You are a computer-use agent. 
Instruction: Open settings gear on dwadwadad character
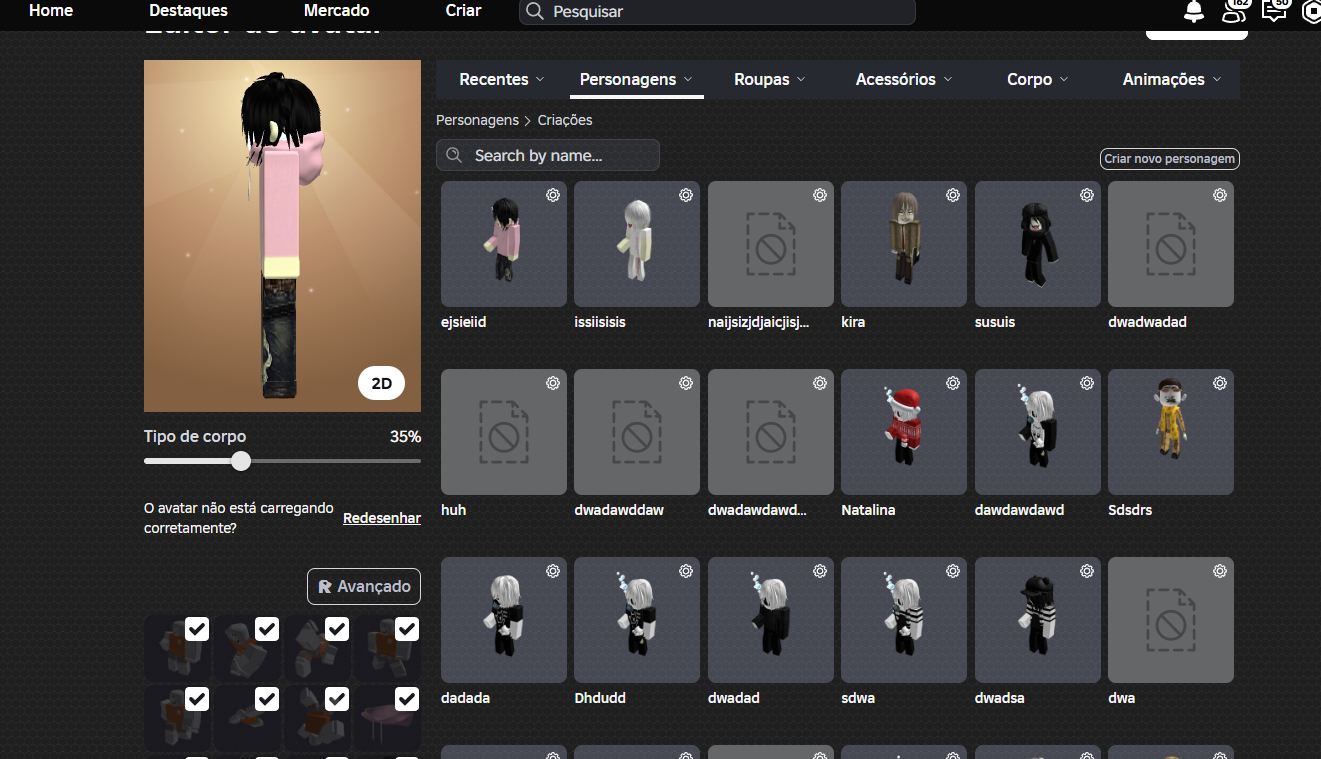(1220, 195)
